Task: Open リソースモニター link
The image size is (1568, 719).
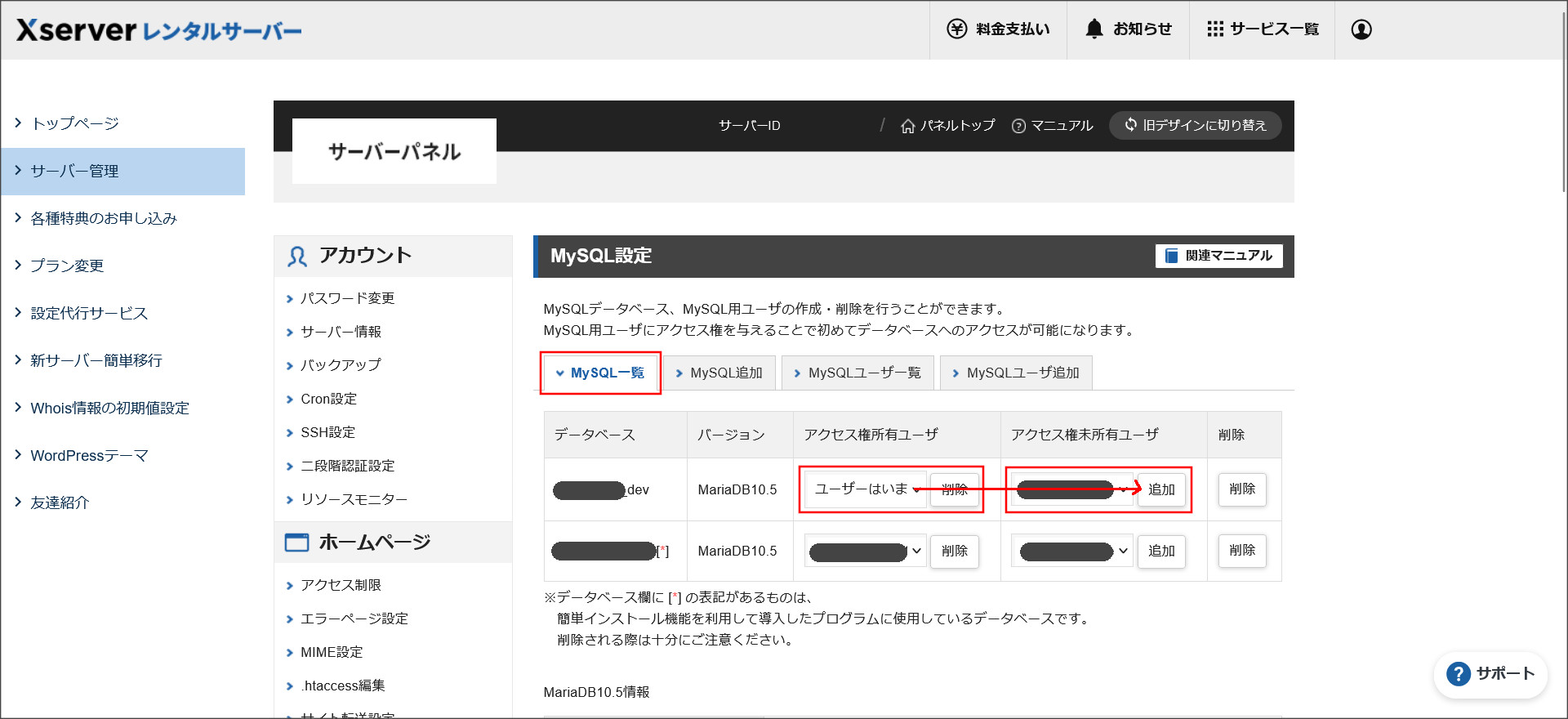Action: 354,499
